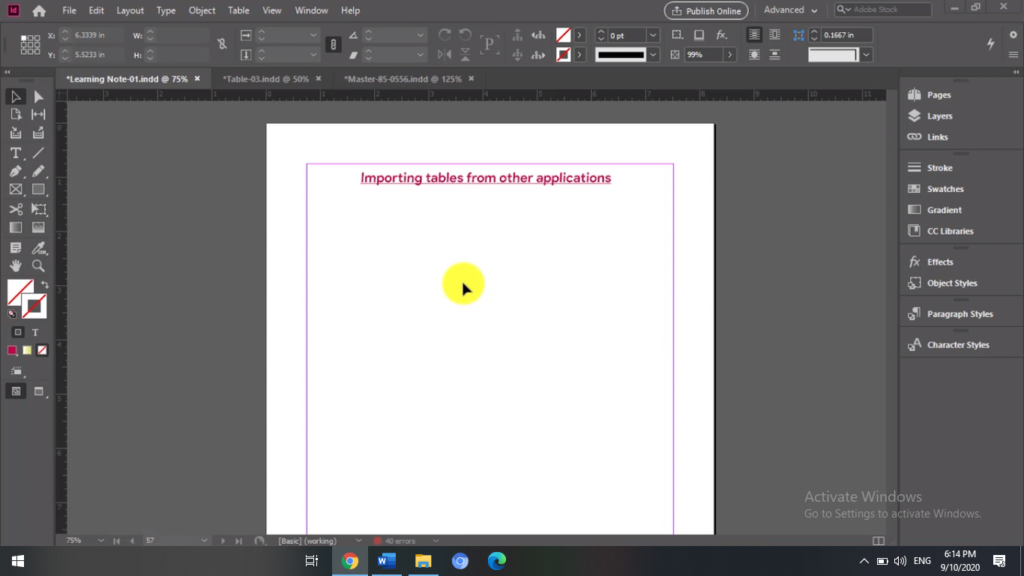Activate the Eyedropper tool

point(39,248)
